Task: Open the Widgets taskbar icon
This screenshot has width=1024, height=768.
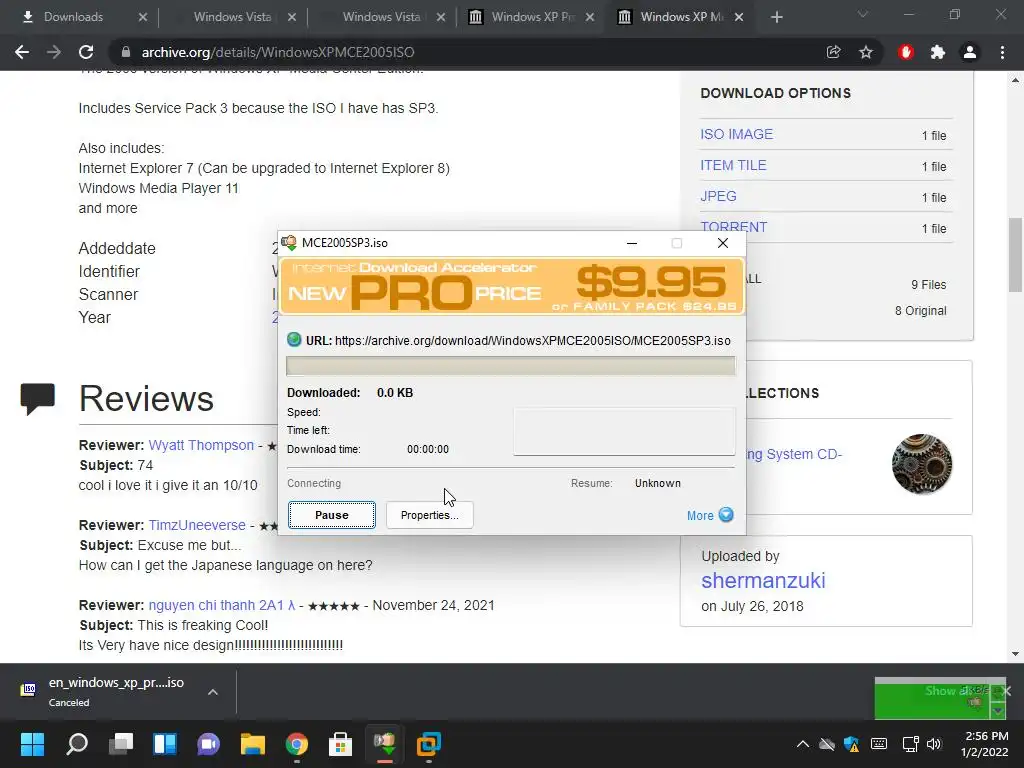Action: 165,744
